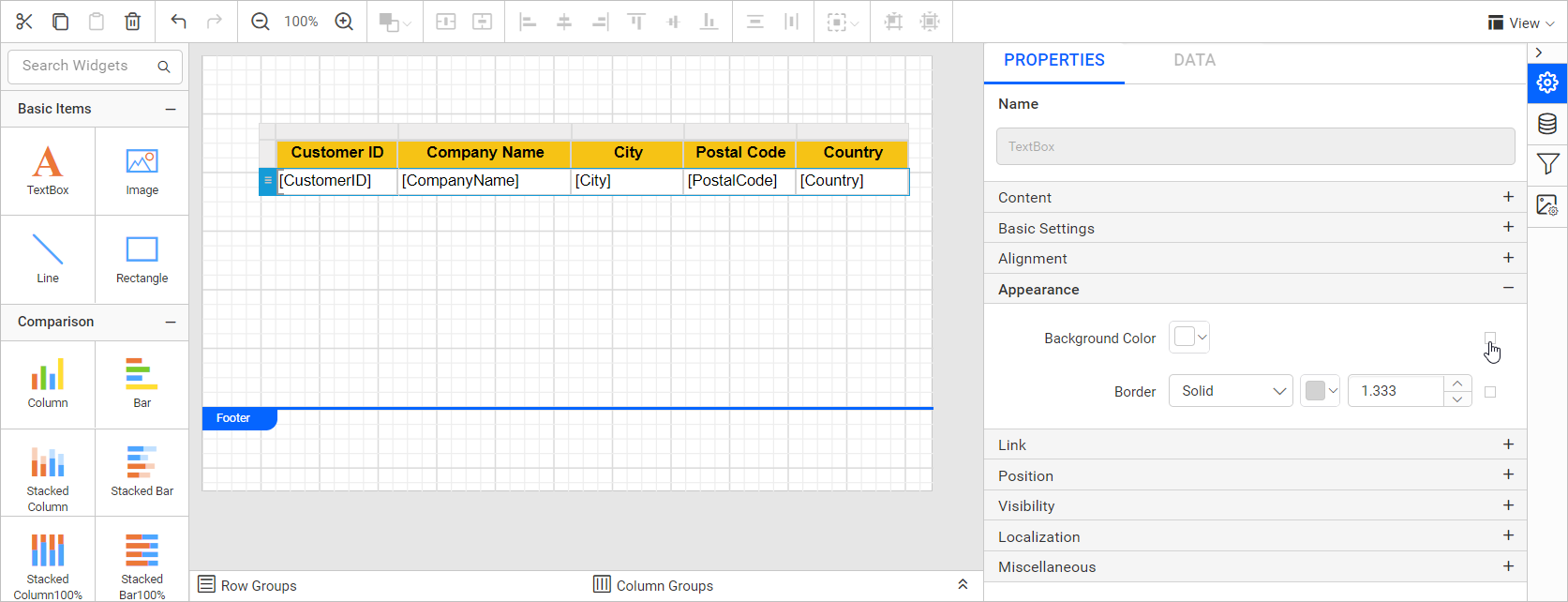Open the Properties gear side panel
Viewport: 1568px width, 602px height.
(1547, 83)
